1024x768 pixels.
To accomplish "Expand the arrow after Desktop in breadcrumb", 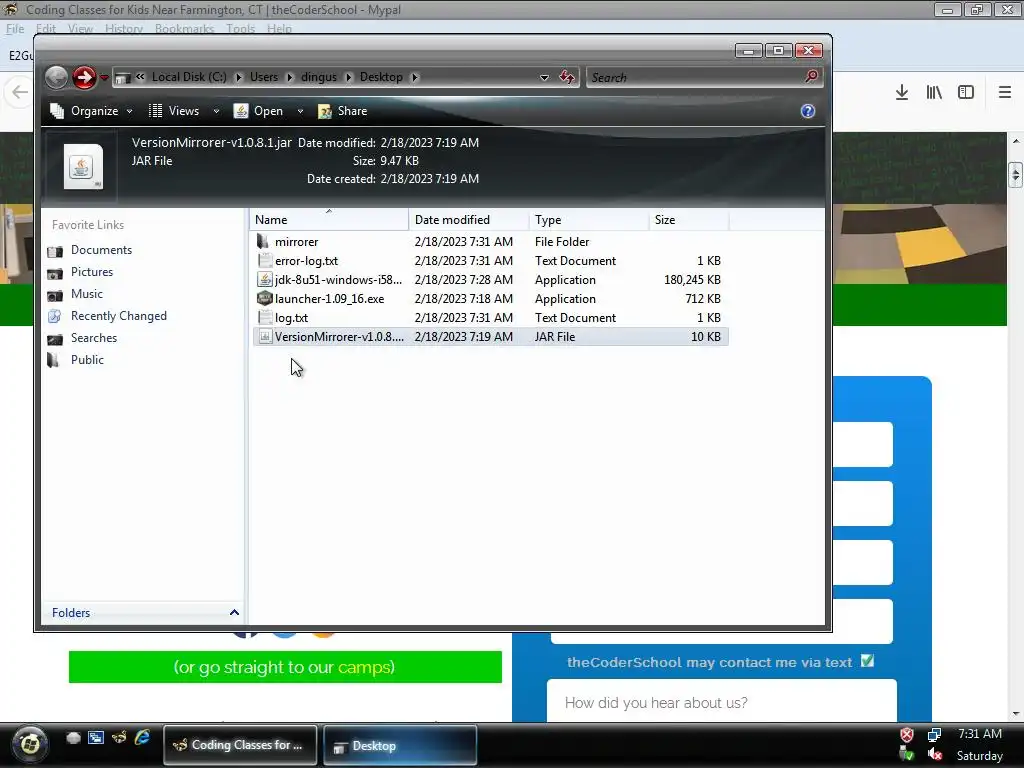I will click(415, 77).
